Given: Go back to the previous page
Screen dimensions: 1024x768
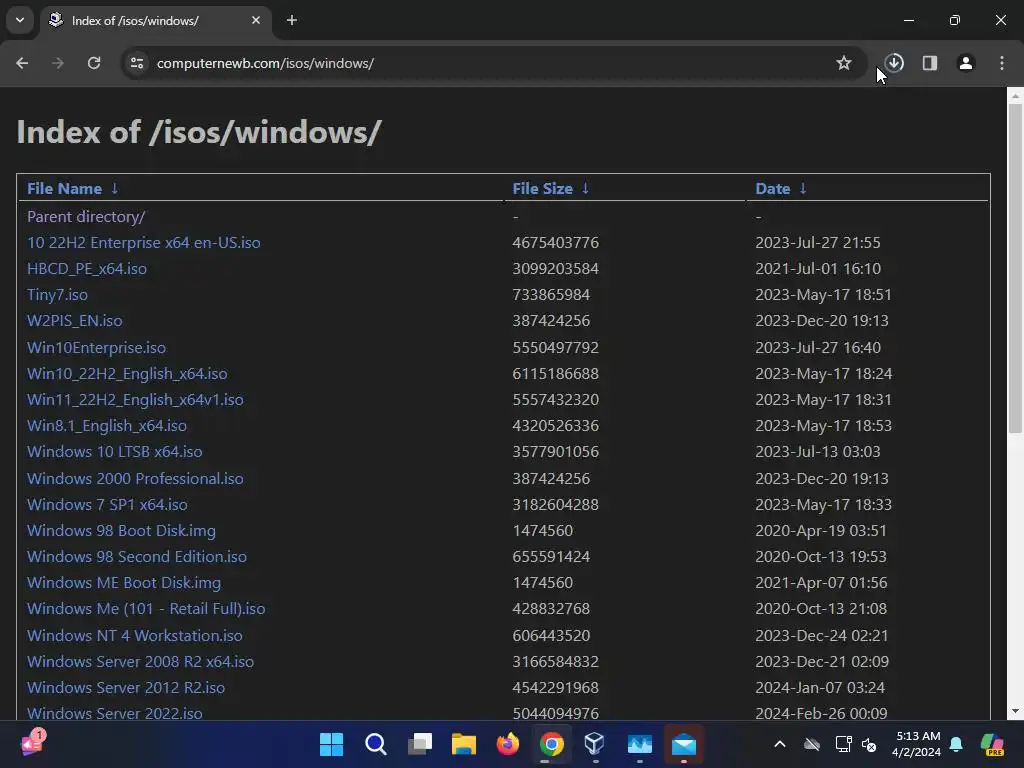Looking at the screenshot, I should [x=22, y=63].
